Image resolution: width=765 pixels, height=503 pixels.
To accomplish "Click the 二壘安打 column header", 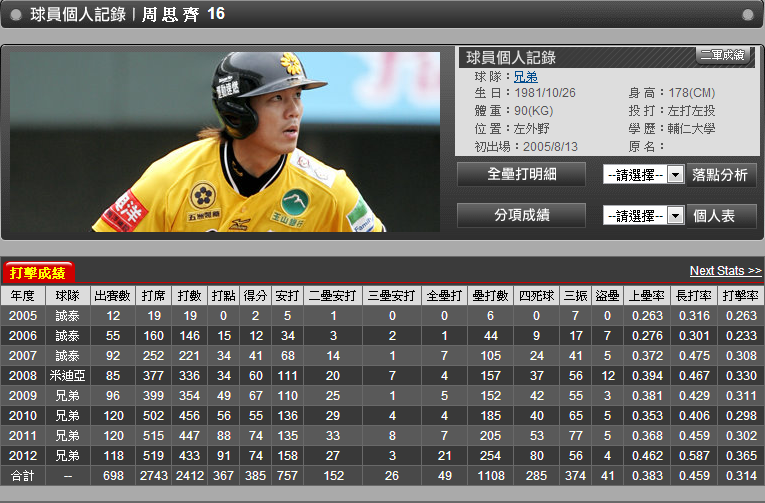I will point(333,296).
